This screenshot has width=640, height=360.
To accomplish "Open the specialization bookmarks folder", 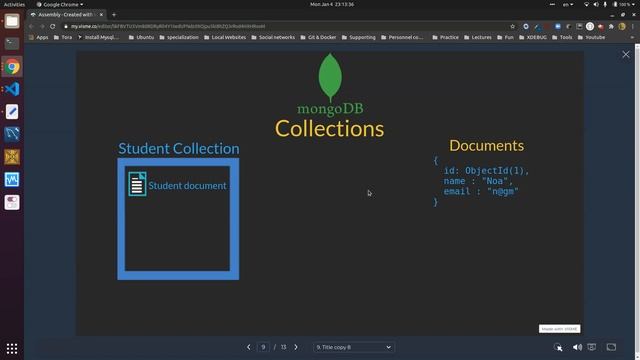I will pyautogui.click(x=179, y=37).
